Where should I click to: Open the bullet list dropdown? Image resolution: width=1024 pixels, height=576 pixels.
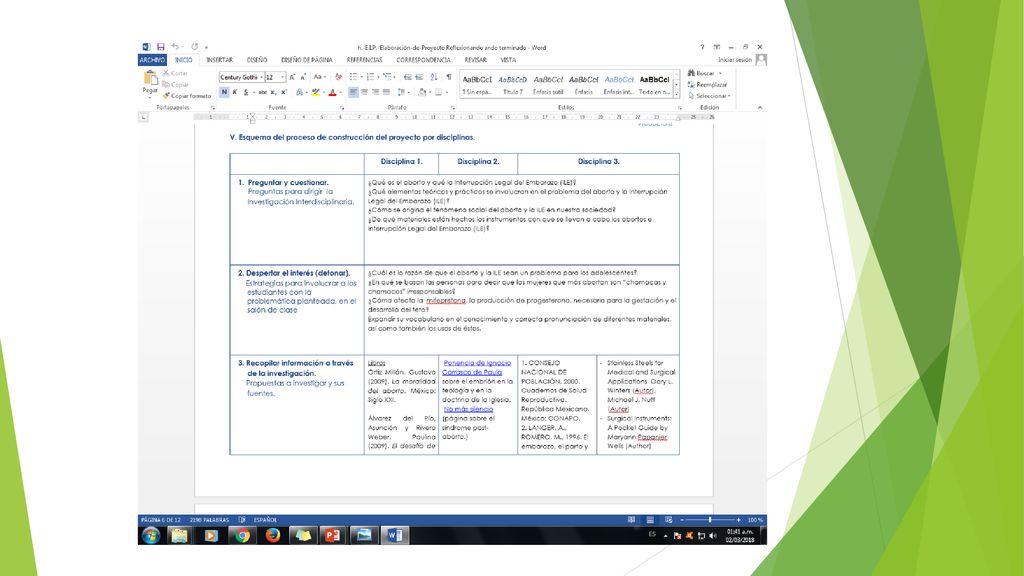[362, 77]
